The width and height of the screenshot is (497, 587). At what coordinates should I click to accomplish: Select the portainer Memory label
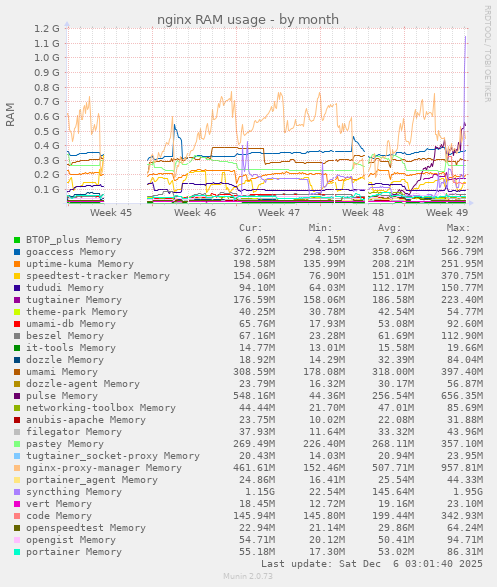74,552
